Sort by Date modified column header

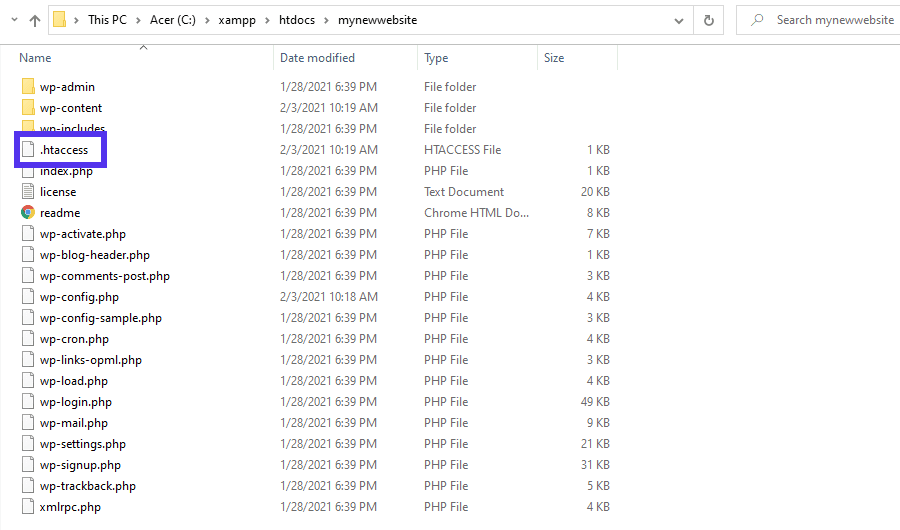(317, 58)
